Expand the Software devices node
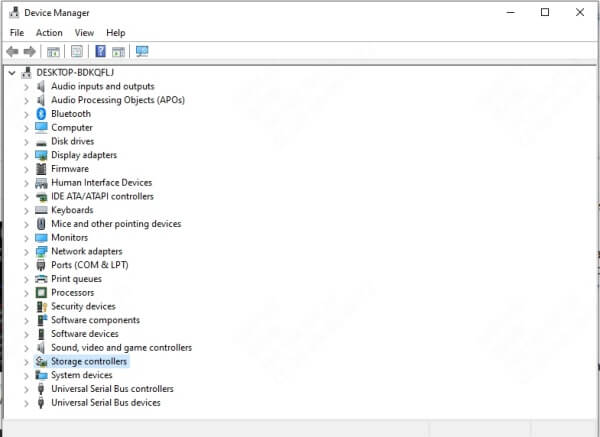This screenshot has width=600, height=437. point(26,334)
